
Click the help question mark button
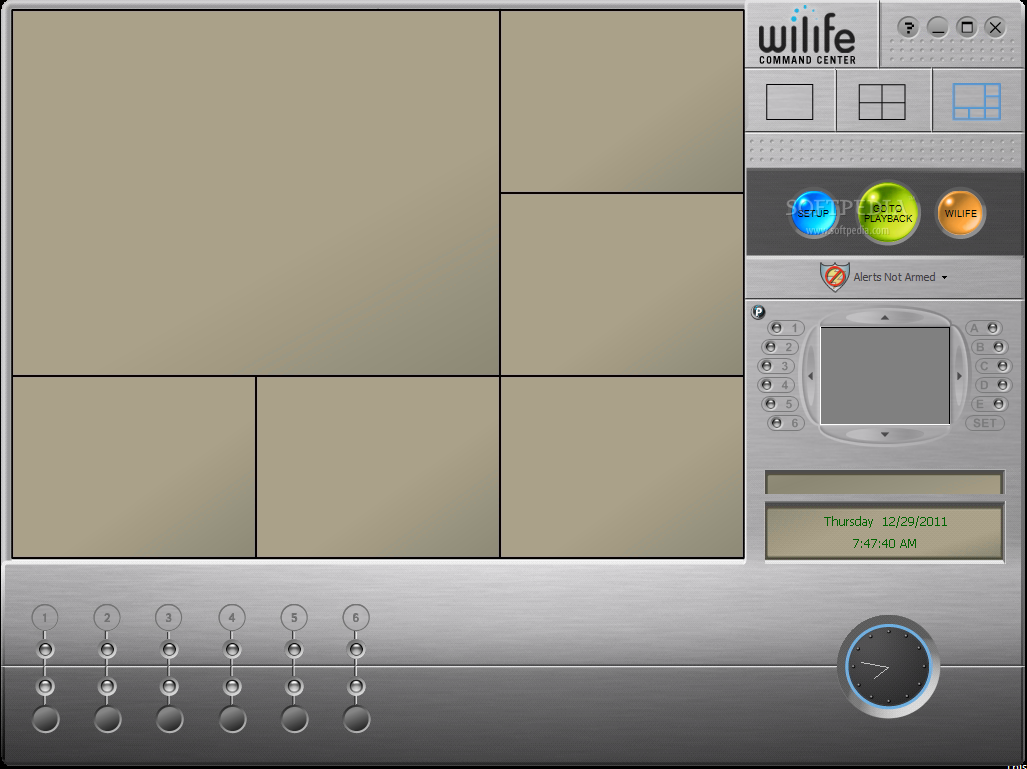coord(908,28)
